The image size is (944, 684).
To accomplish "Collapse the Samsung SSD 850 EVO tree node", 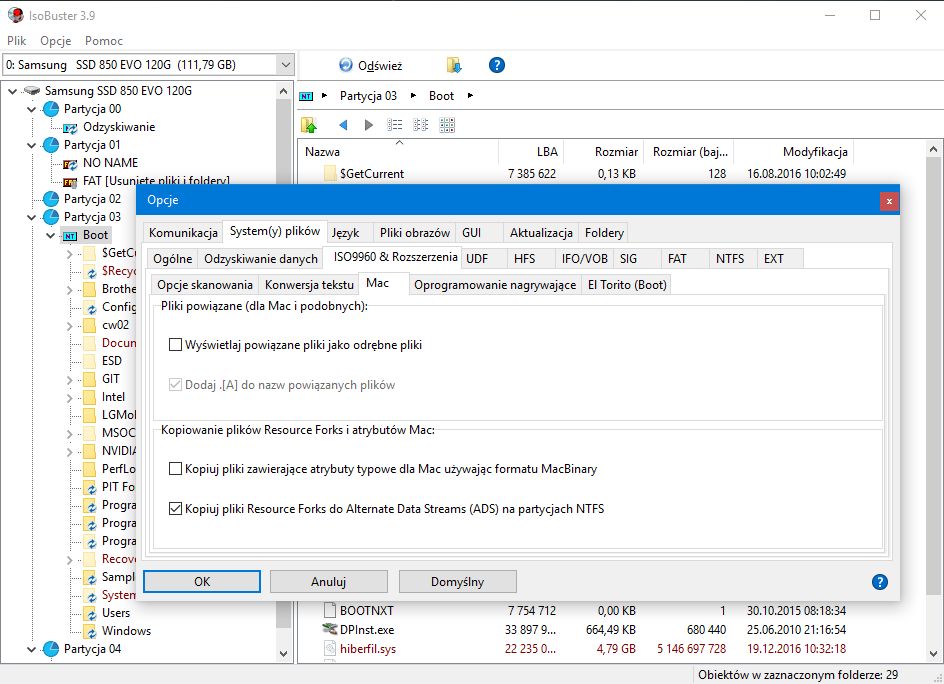I will (x=12, y=92).
